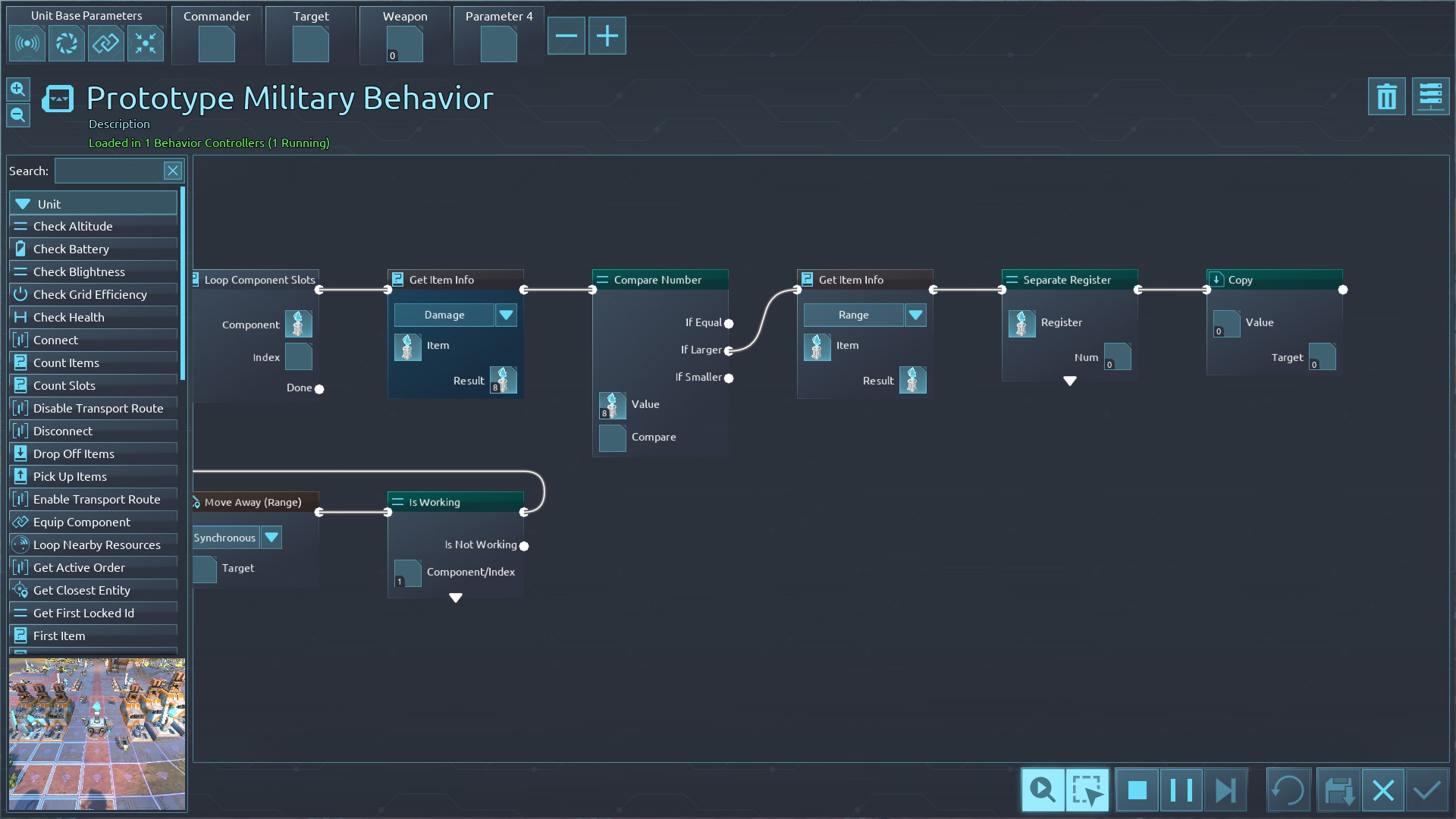Click the revert circular arrow icon

point(1288,791)
